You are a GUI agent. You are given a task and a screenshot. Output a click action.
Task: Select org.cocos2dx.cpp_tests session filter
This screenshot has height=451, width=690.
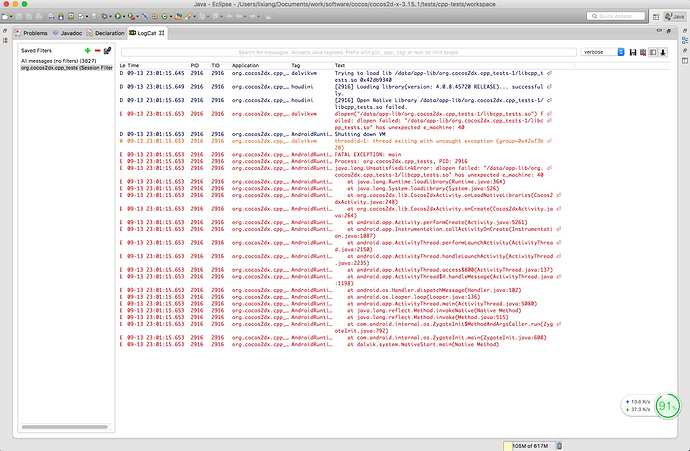[66, 68]
